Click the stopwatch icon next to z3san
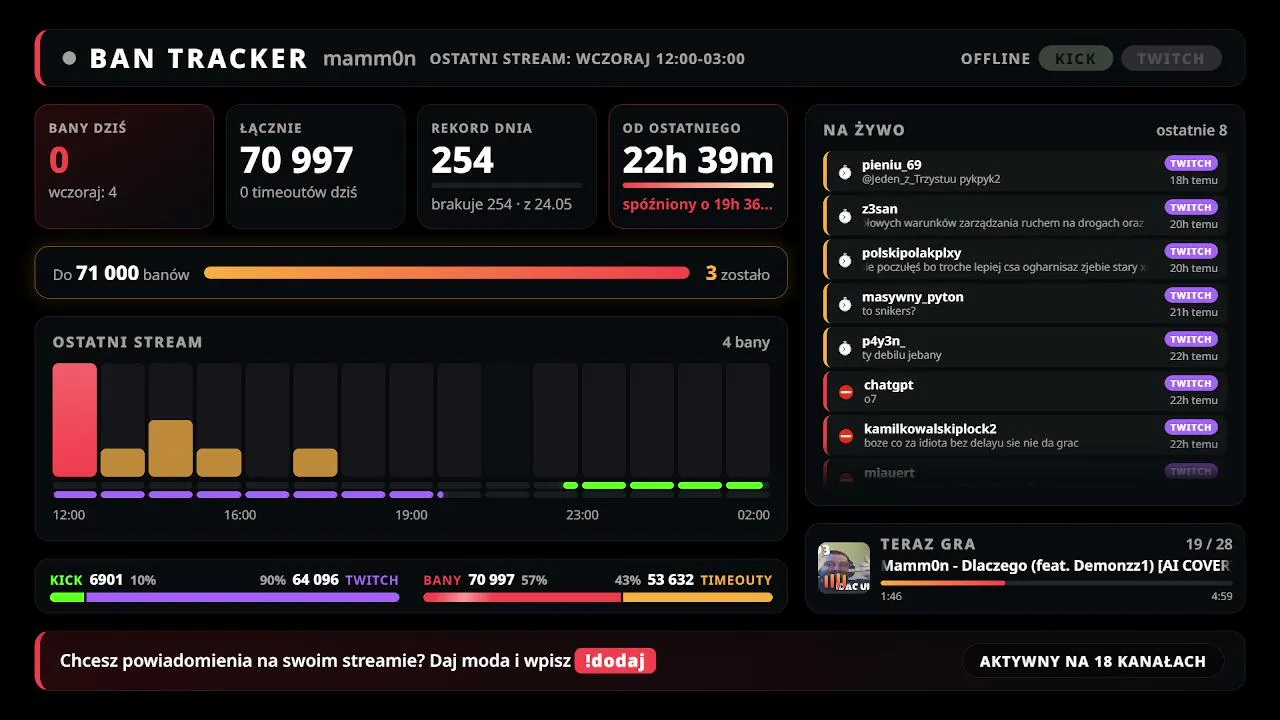Viewport: 1280px width, 720px height. [x=845, y=216]
